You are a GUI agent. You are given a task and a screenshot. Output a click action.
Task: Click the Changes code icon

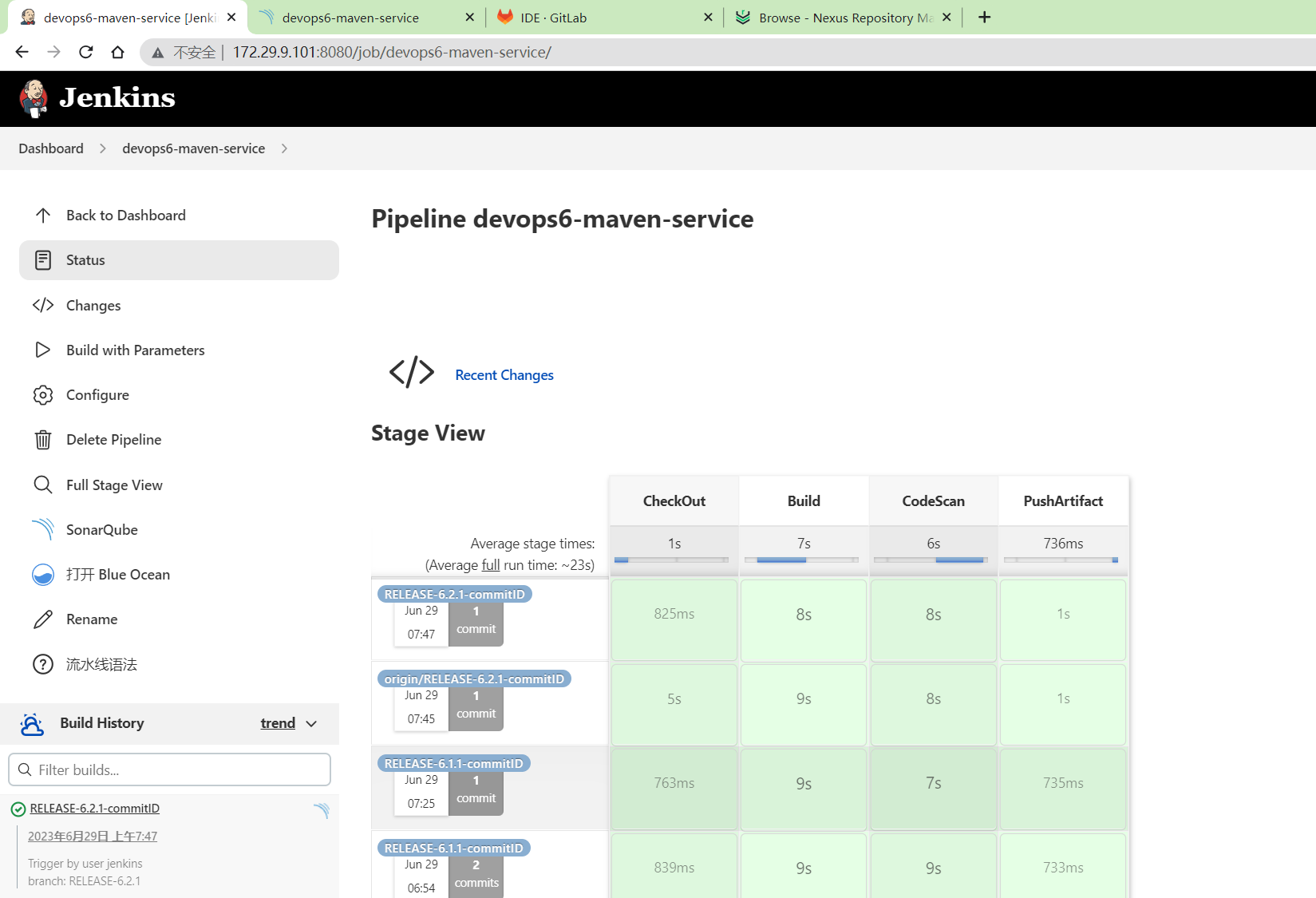tap(43, 306)
